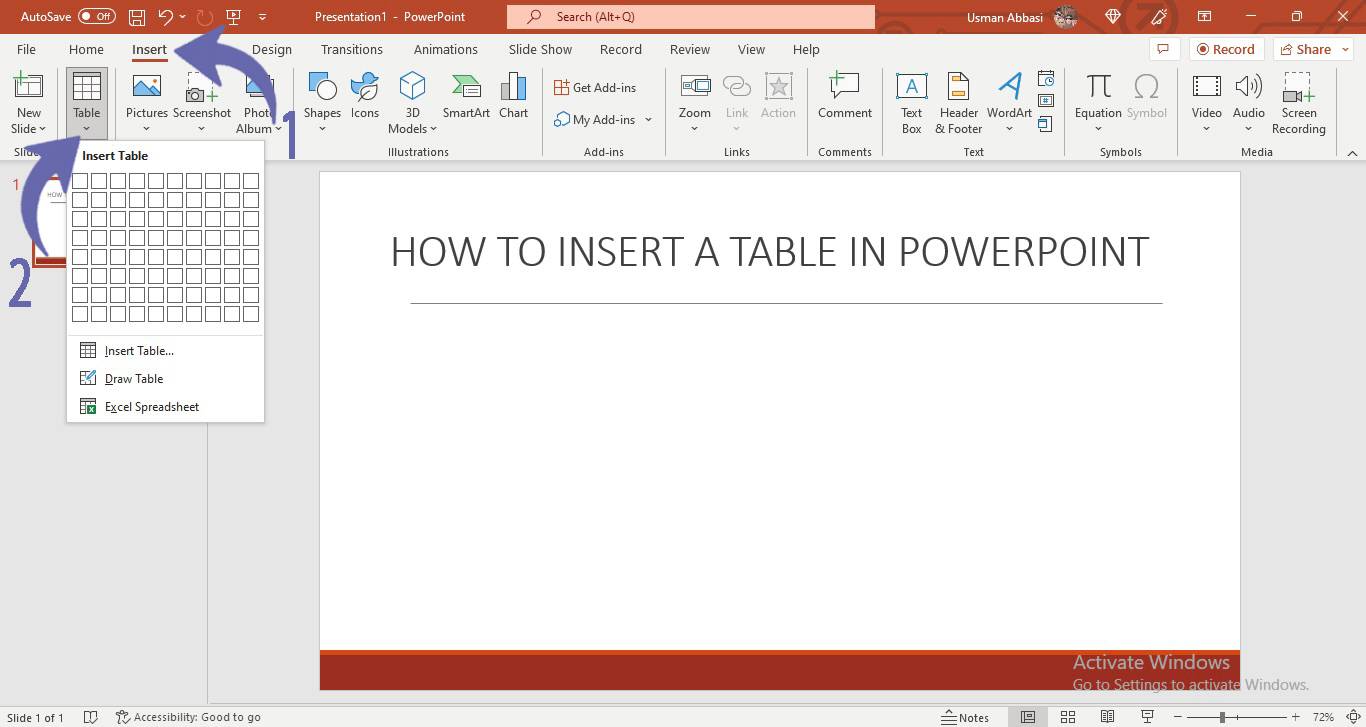Open the WordArt gallery
1366x727 pixels.
(x=1010, y=102)
